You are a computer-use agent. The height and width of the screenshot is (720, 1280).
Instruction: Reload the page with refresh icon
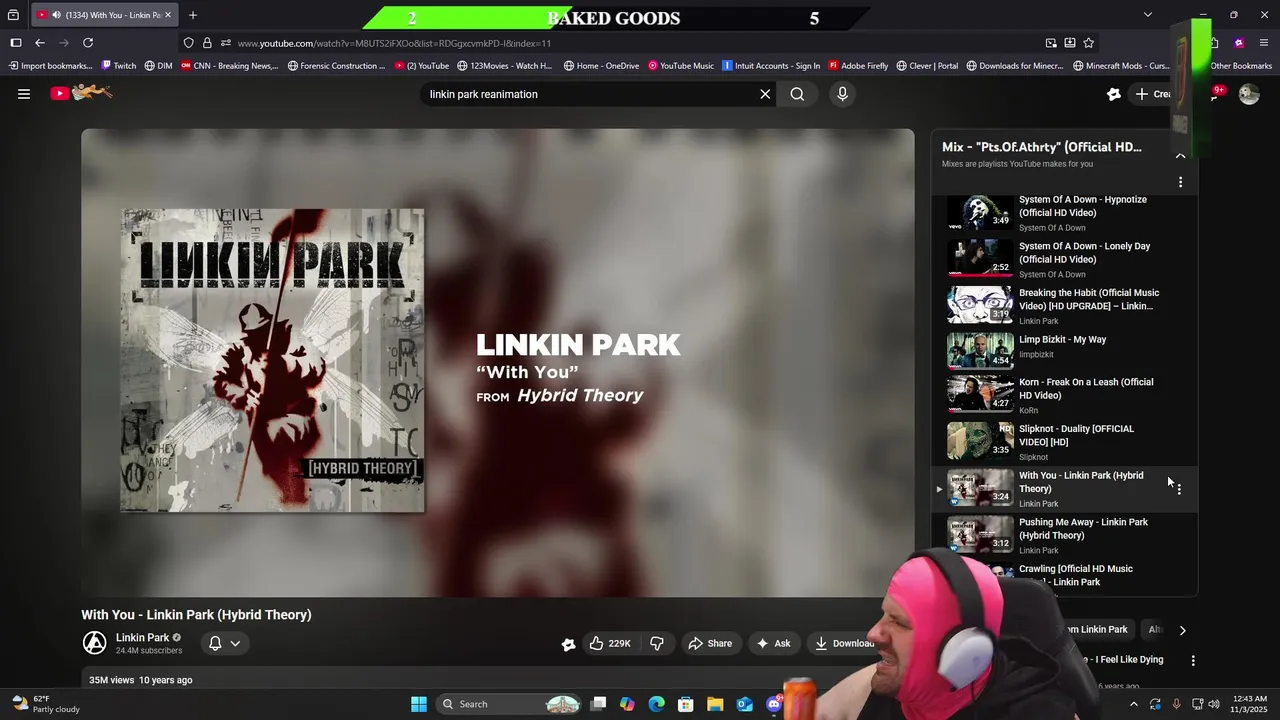[88, 43]
